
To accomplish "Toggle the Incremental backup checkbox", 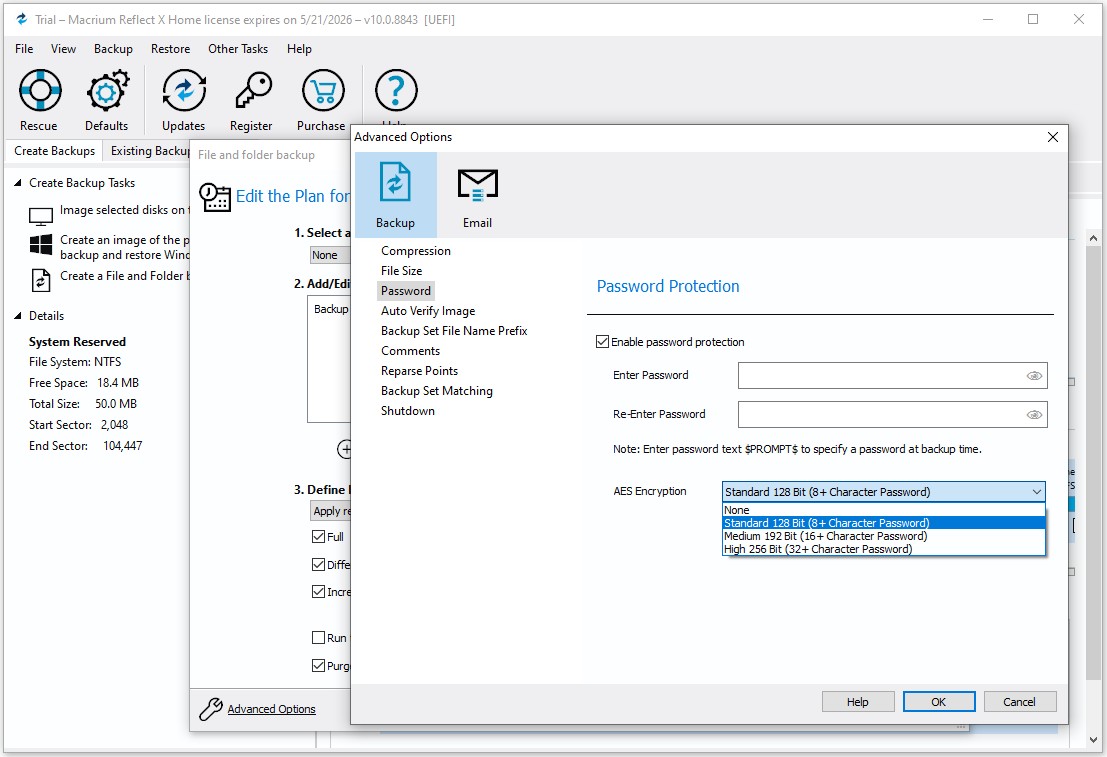I will (x=318, y=591).
